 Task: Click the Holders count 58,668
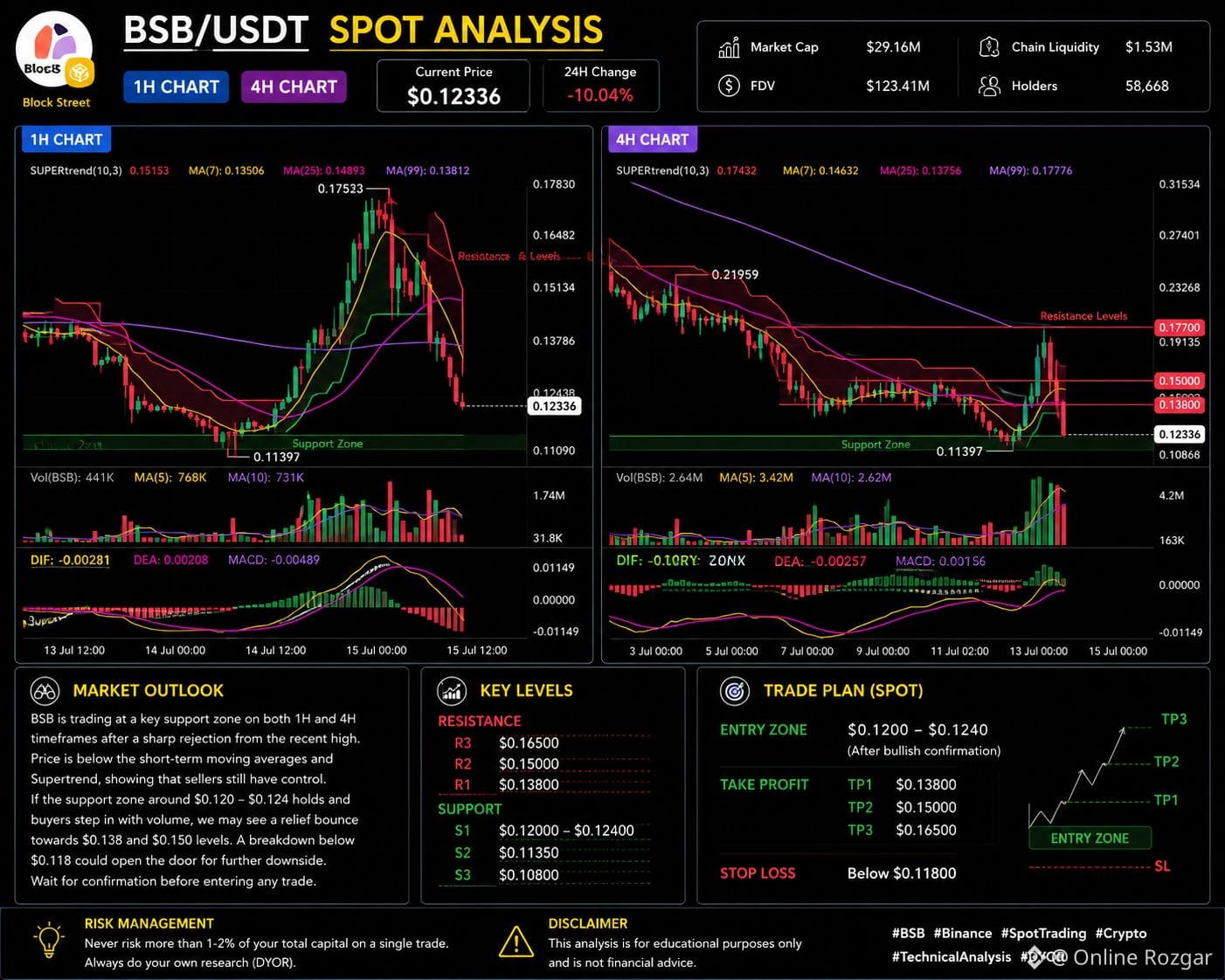click(1146, 86)
